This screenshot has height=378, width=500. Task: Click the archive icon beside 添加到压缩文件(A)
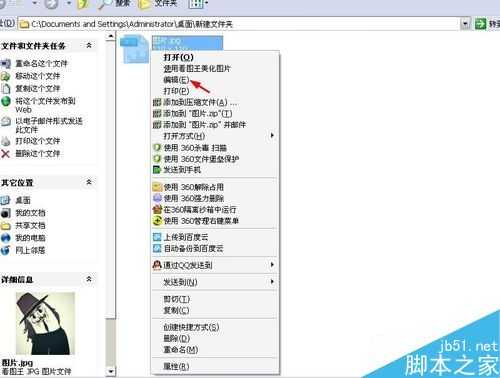[x=157, y=102]
